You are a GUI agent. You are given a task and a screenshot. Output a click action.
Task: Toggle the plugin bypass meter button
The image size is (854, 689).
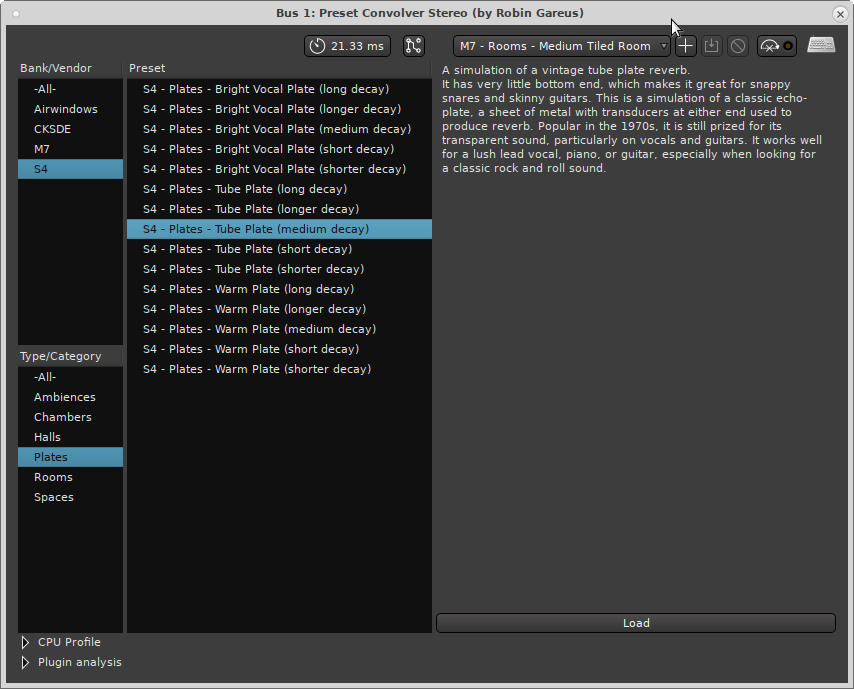(x=776, y=46)
